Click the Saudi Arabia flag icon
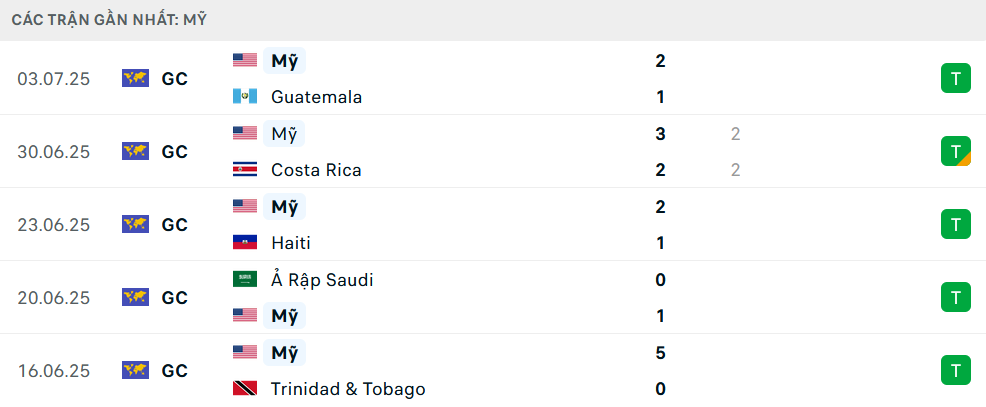 coord(245,279)
